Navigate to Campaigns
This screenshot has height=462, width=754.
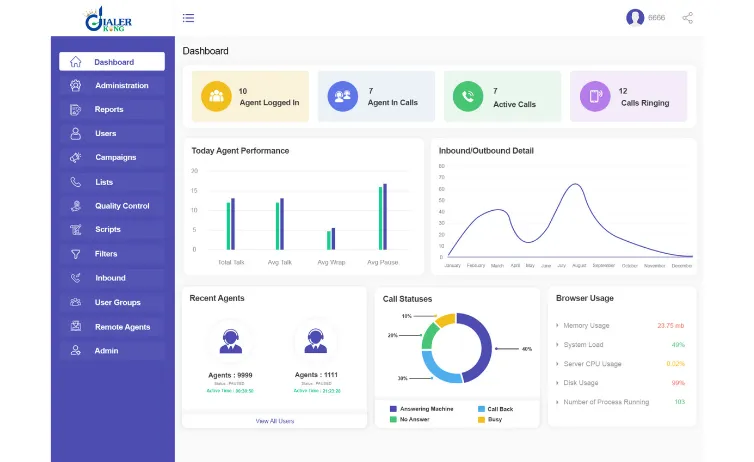112,157
